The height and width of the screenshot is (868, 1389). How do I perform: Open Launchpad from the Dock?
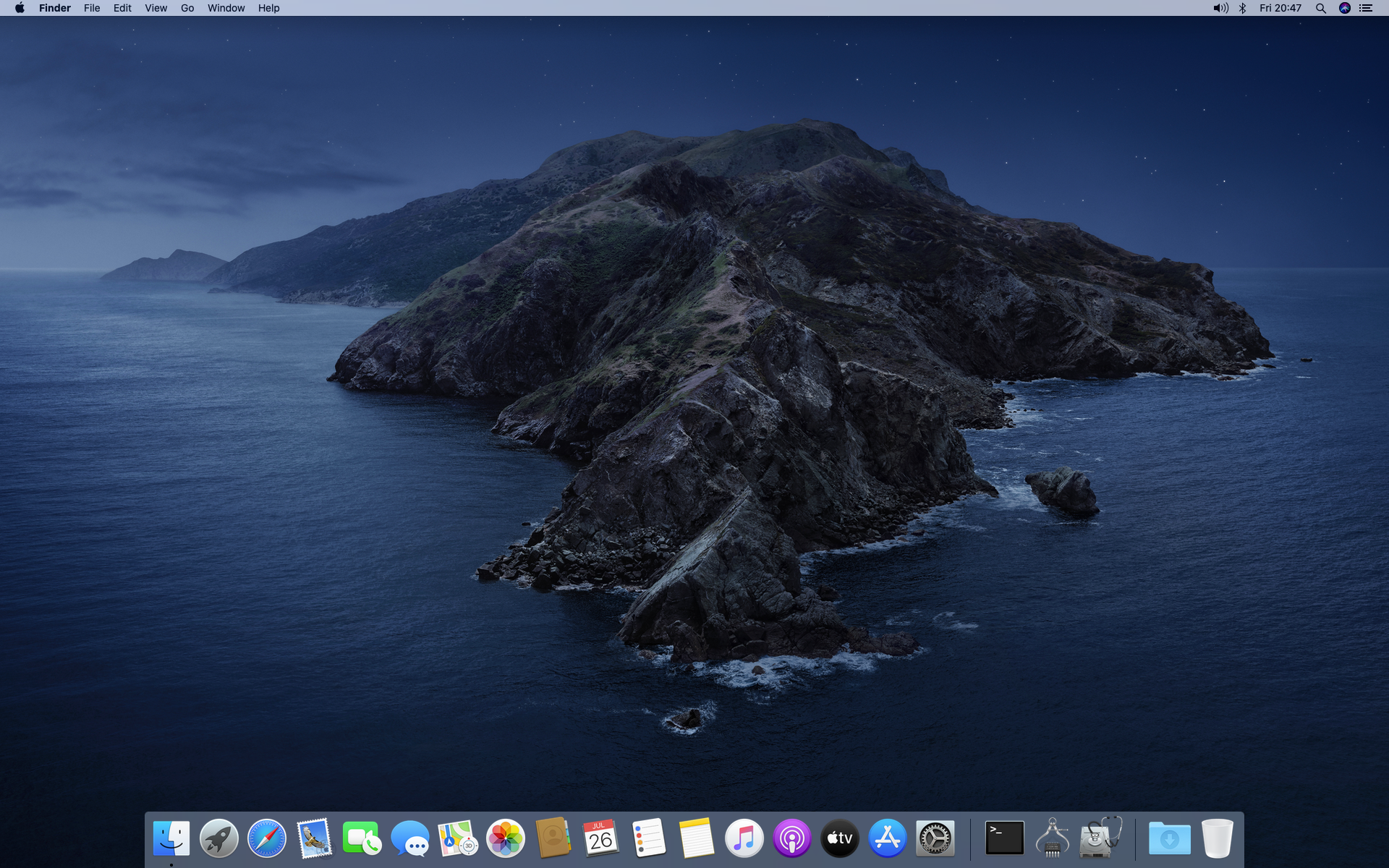click(219, 838)
